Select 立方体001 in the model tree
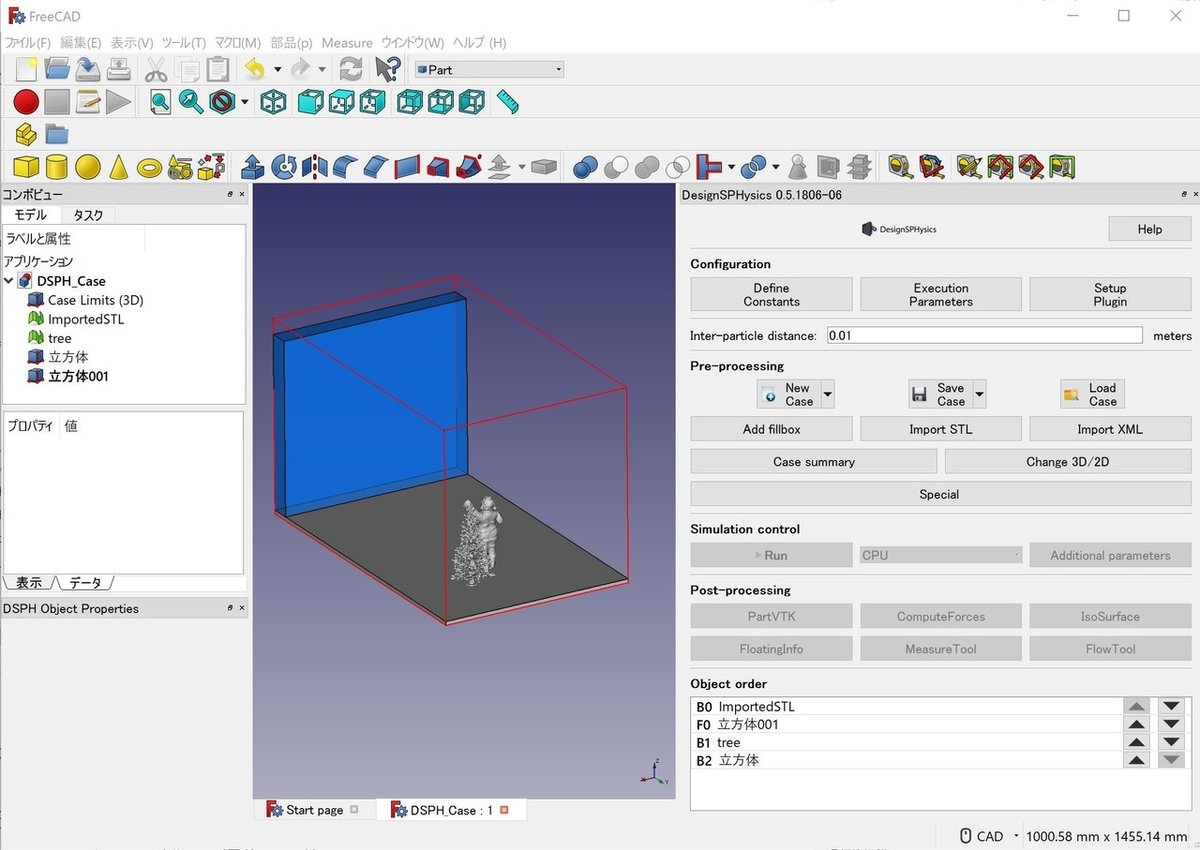This screenshot has height=850, width=1200. (78, 376)
